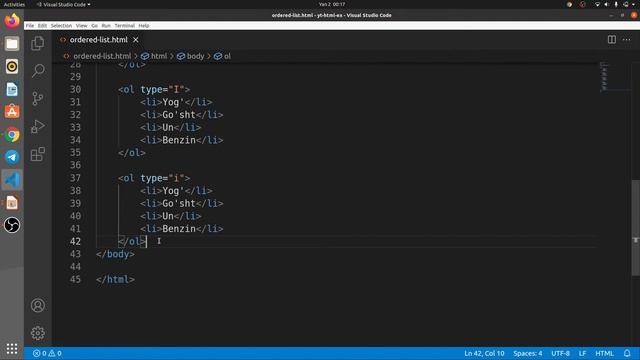Open the Accounts menu icon
The height and width of the screenshot is (360, 640).
point(38,305)
